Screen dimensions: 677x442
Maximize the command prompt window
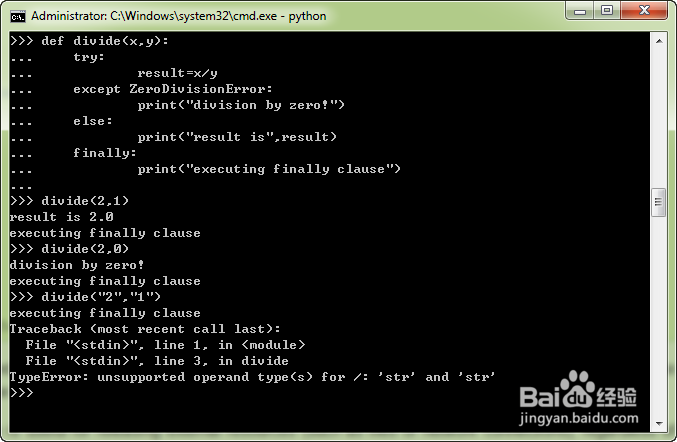[x=607, y=11]
